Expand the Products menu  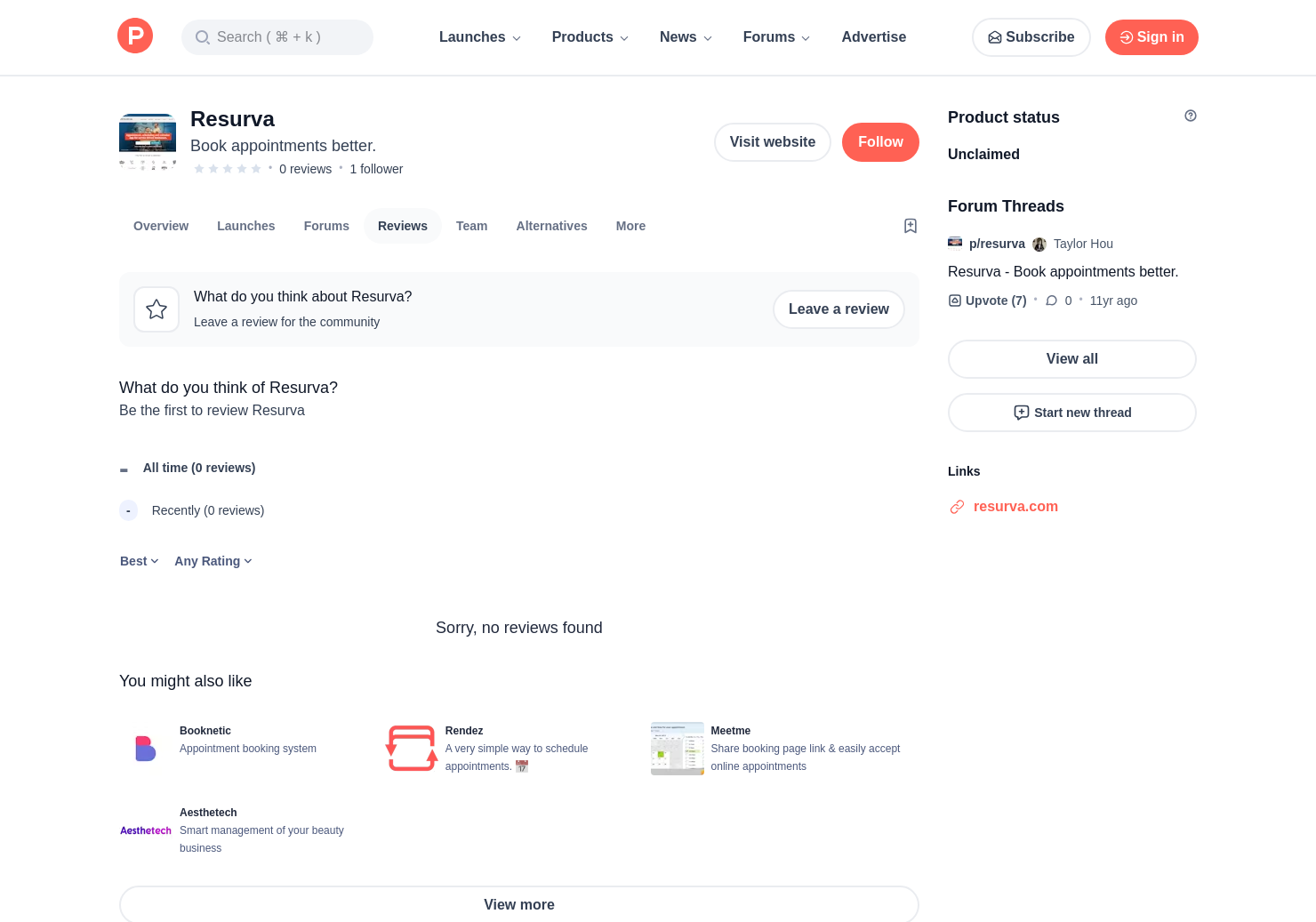[590, 37]
